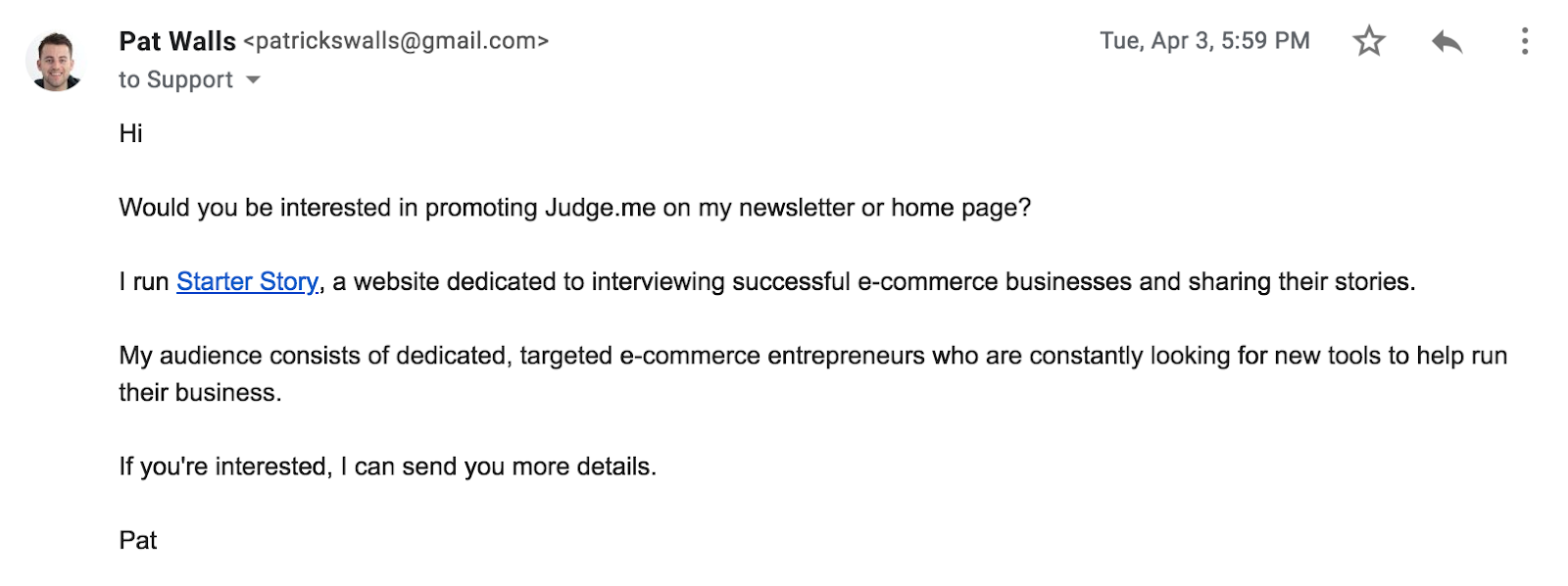This screenshot has width=1568, height=586.
Task: Click the word "Judge.me" in the email
Action: (x=600, y=208)
